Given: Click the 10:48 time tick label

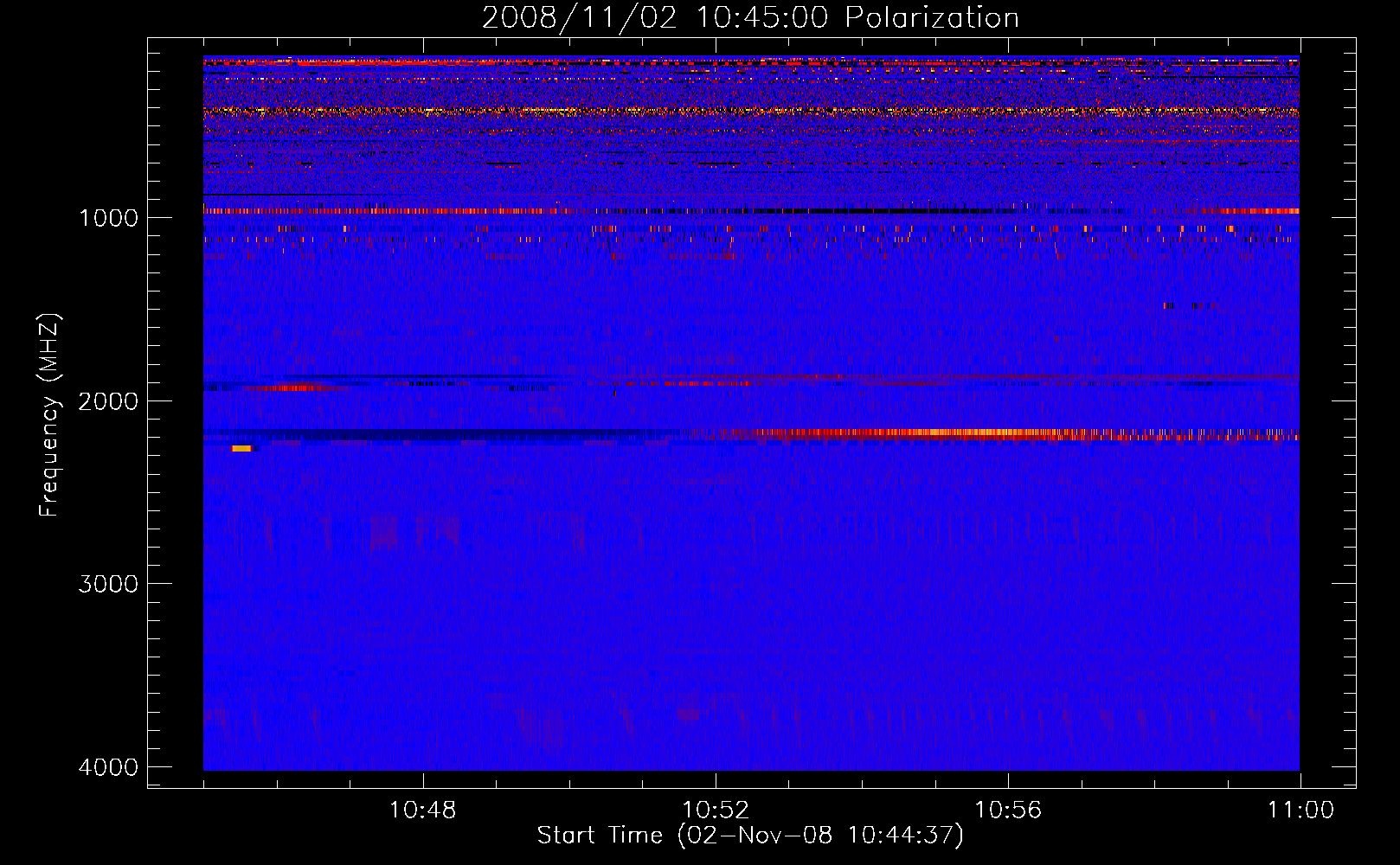Looking at the screenshot, I should 422,811.
